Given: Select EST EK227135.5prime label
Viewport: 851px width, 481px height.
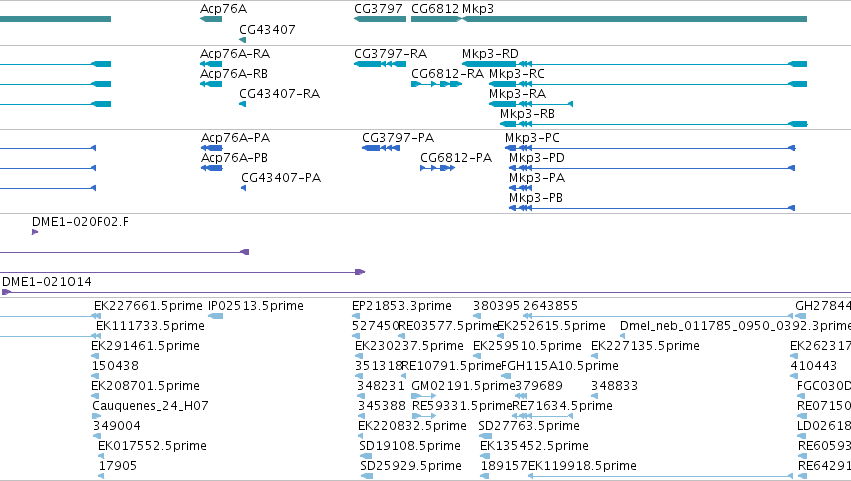Looking at the screenshot, I should coord(645,346).
